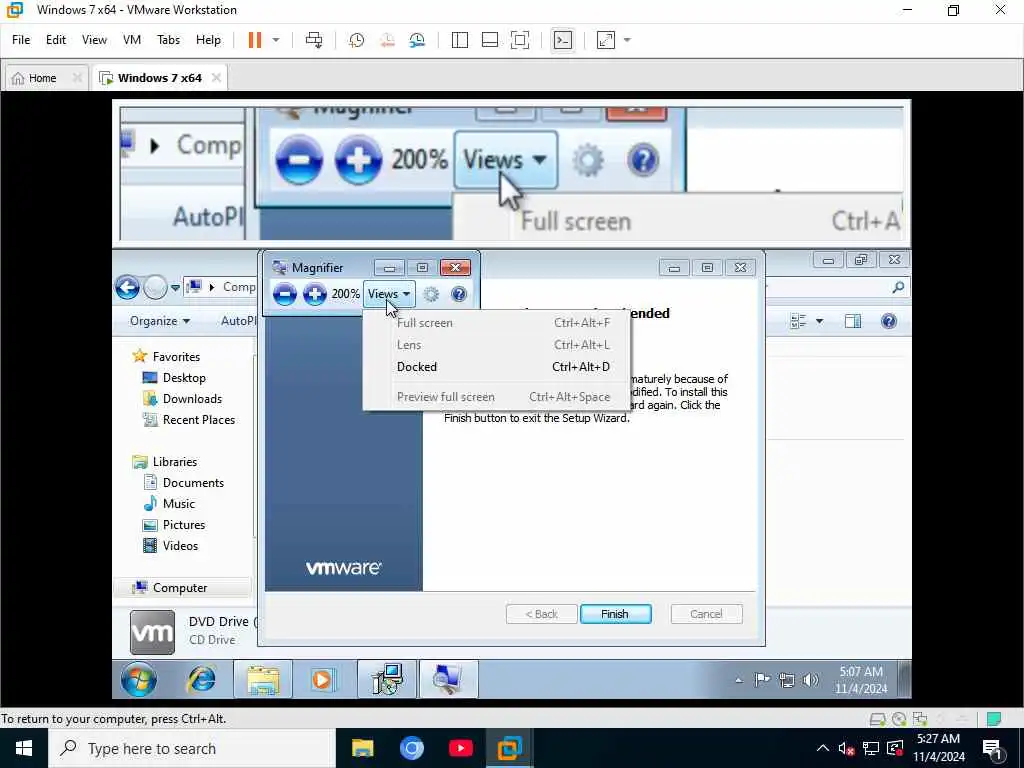Click Finish in the setup wizard
The image size is (1024, 768).
(615, 614)
